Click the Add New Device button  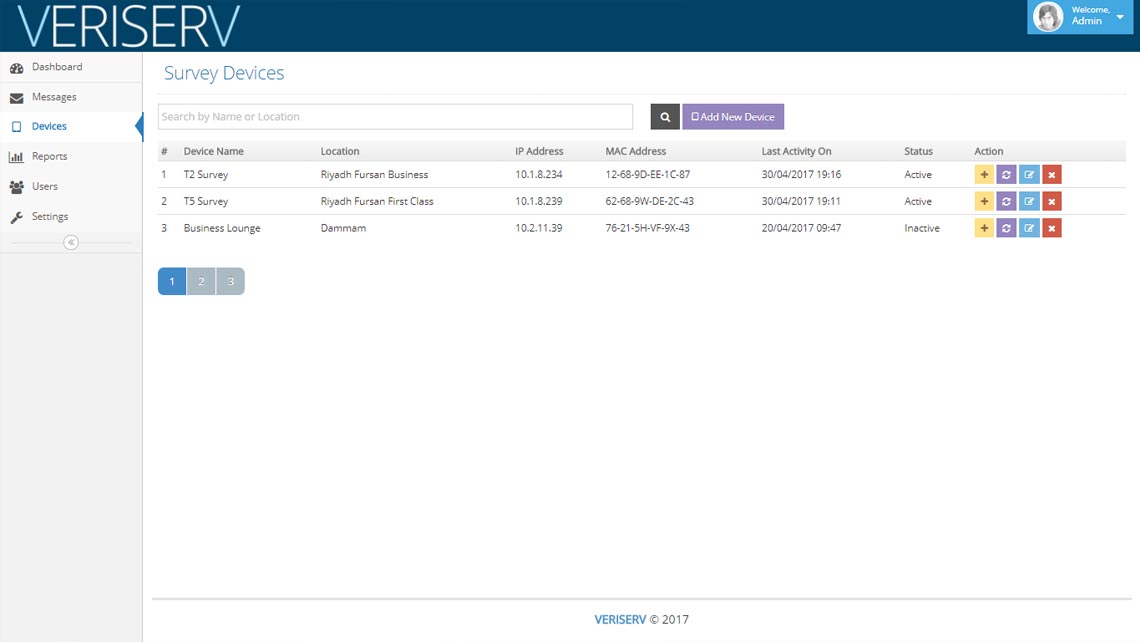(x=733, y=117)
